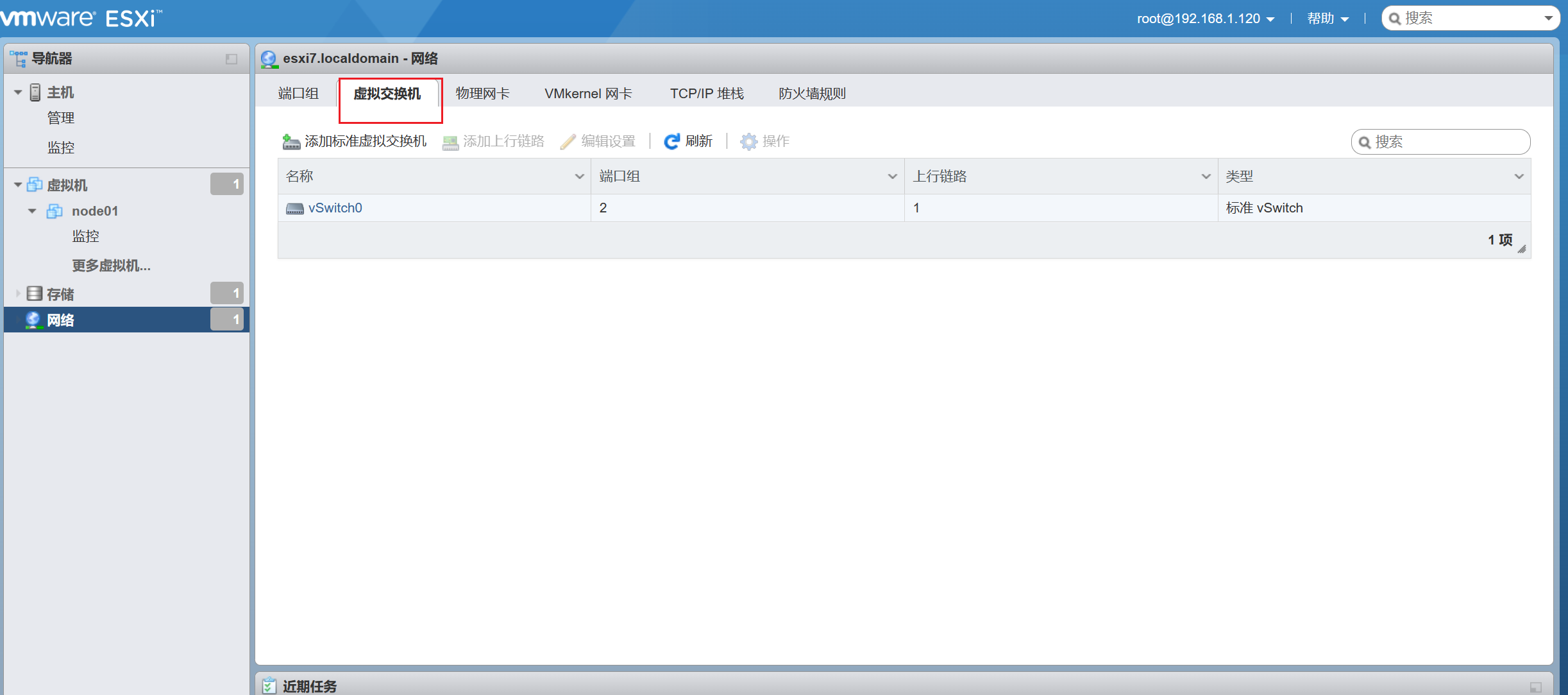Select 网络 in navigator
This screenshot has height=695, width=1568.
[x=60, y=320]
